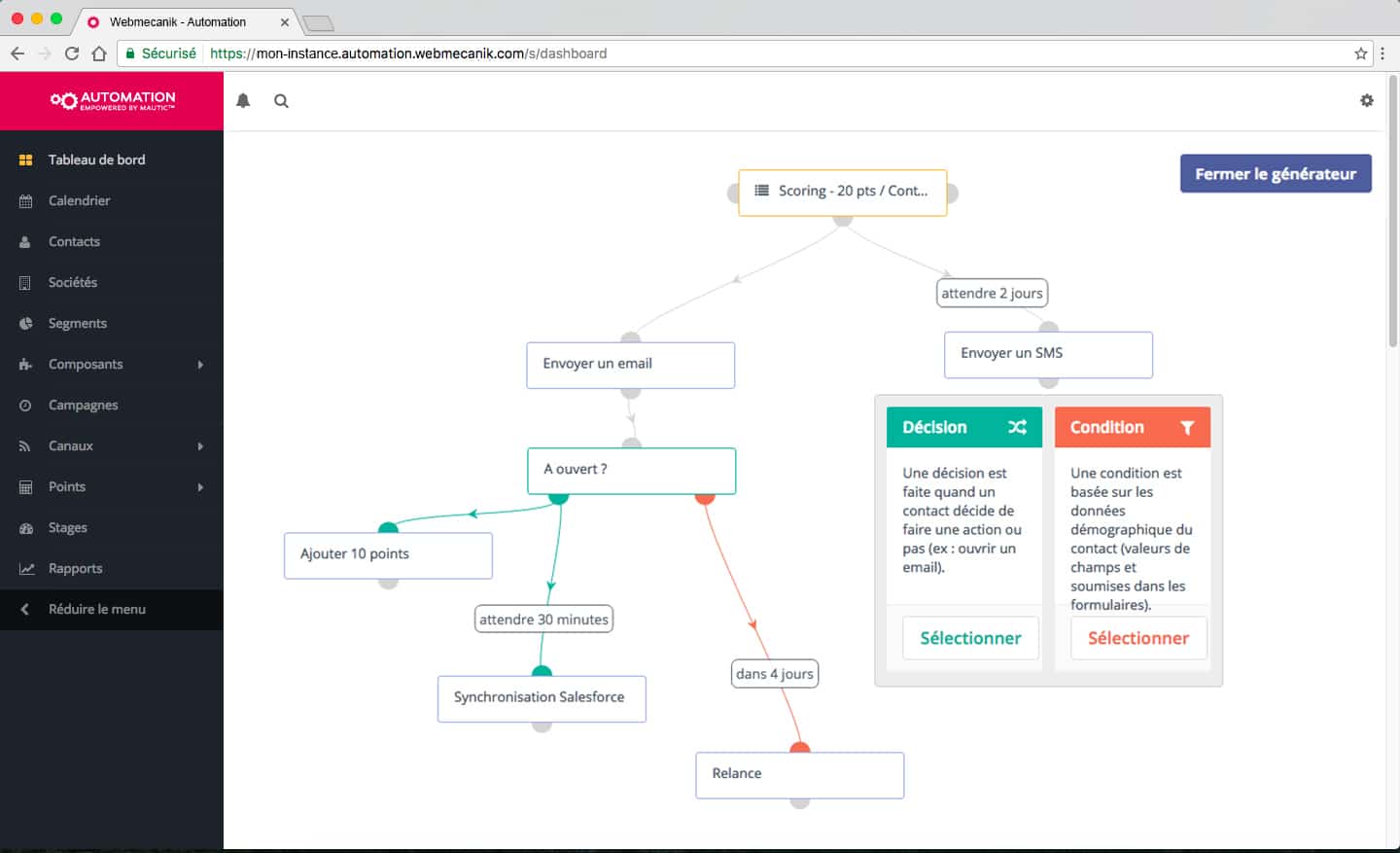Select the "A ouvert ?" decision node
The width and height of the screenshot is (1400, 853).
click(631, 470)
